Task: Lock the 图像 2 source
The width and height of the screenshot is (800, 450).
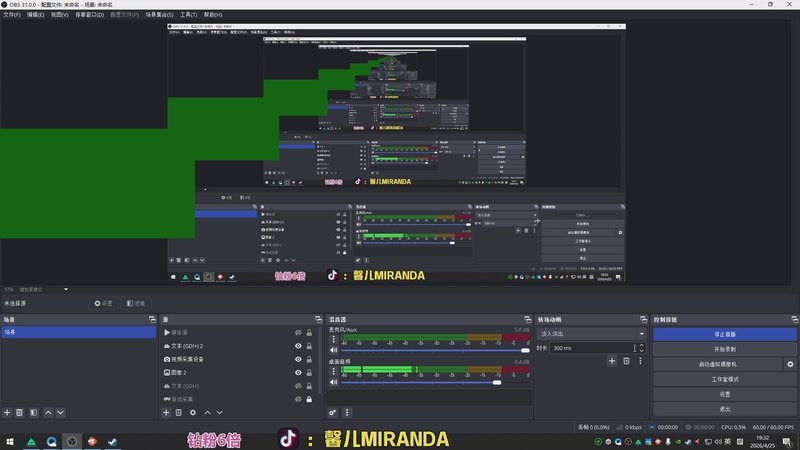Action: coord(309,372)
